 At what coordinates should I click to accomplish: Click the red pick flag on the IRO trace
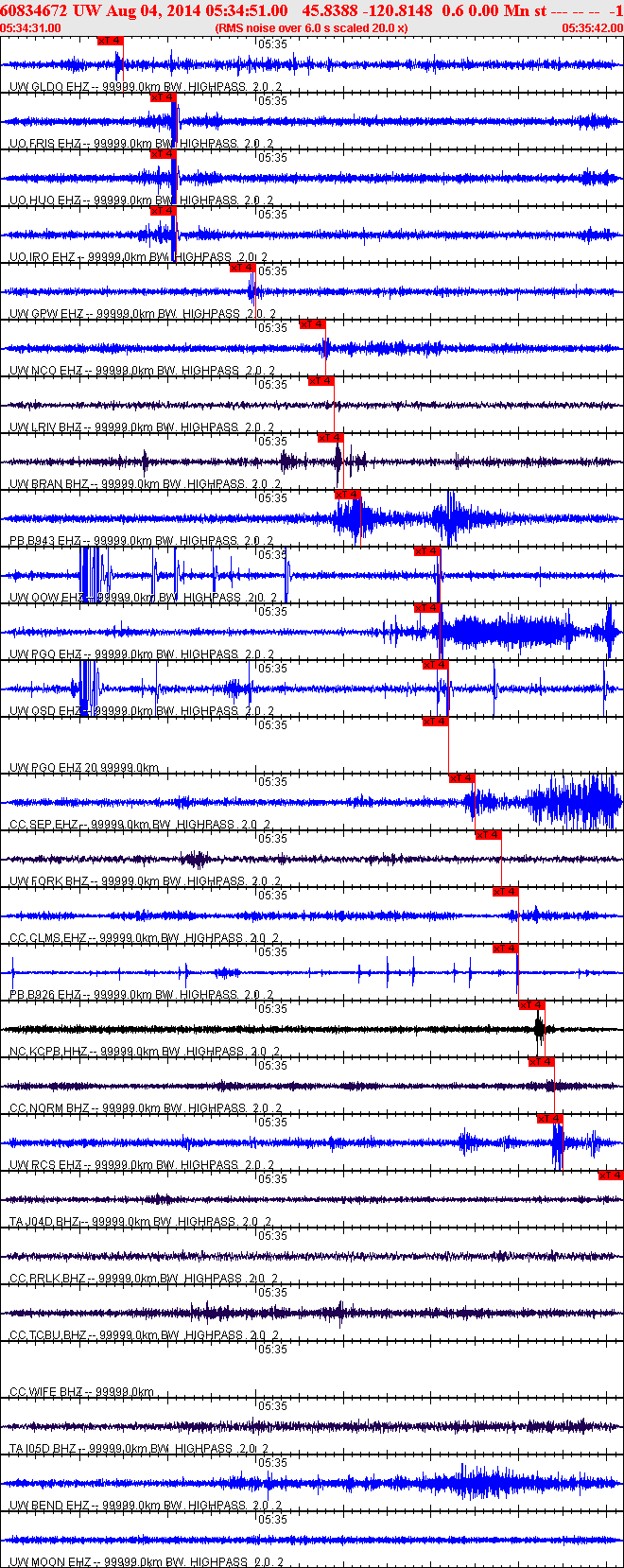[x=164, y=210]
